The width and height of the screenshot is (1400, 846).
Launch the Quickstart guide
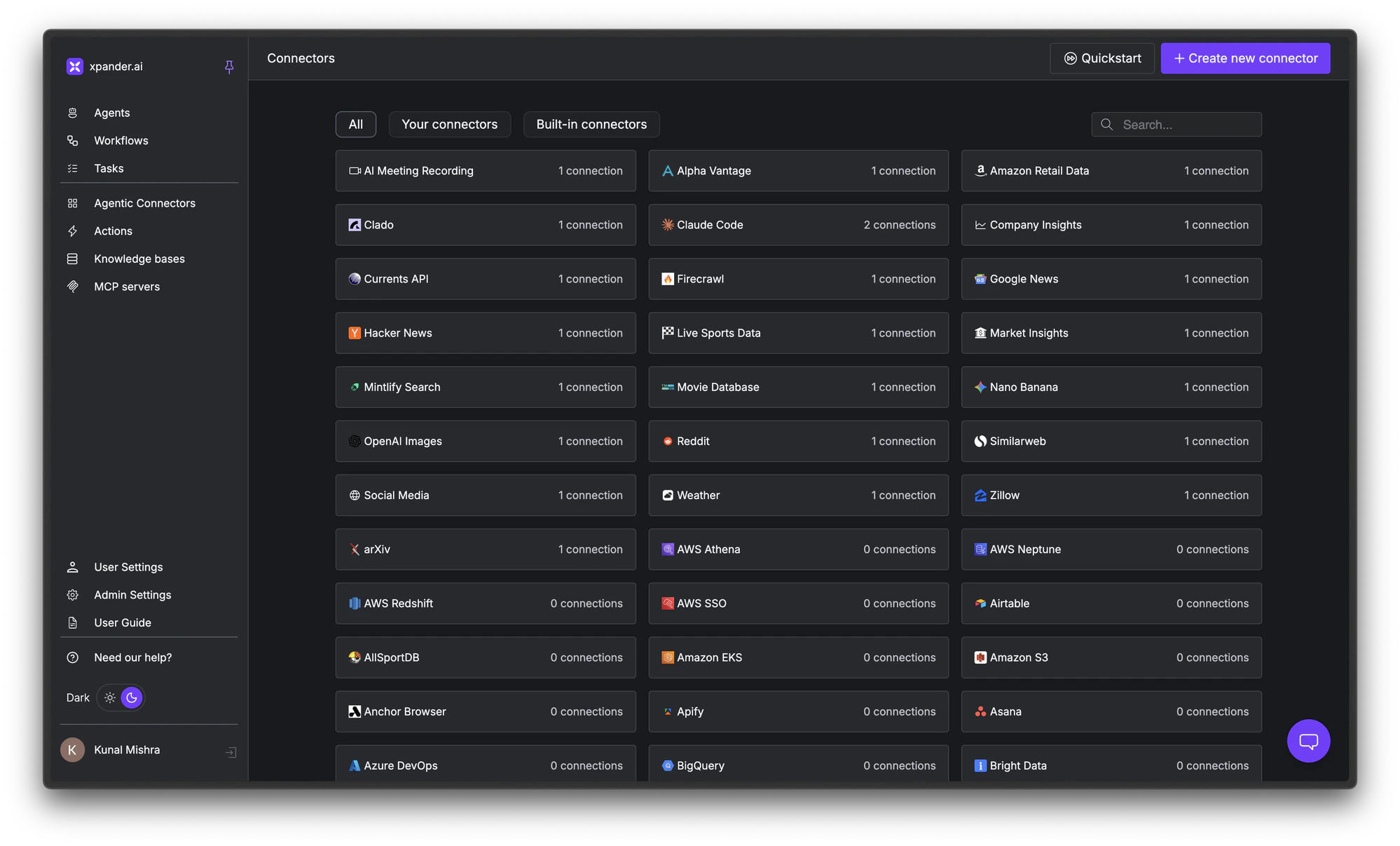pyautogui.click(x=1102, y=58)
